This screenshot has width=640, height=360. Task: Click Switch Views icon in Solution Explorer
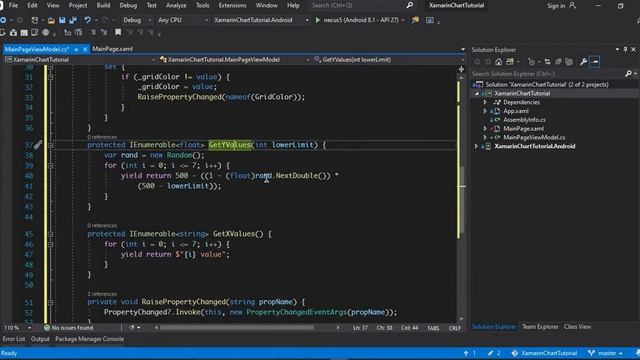[510, 62]
